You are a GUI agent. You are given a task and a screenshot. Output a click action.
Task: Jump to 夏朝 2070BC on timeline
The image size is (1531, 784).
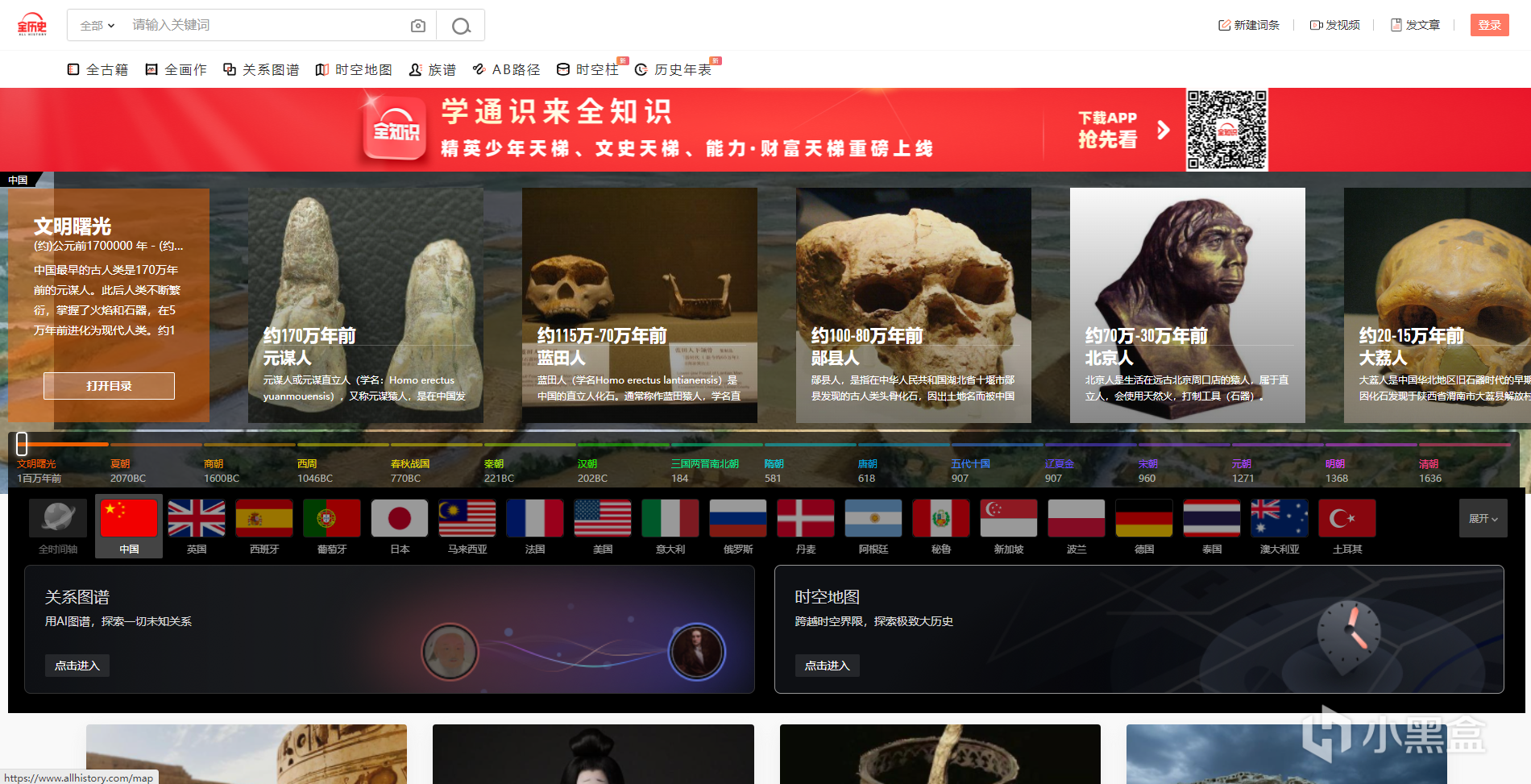pos(128,471)
